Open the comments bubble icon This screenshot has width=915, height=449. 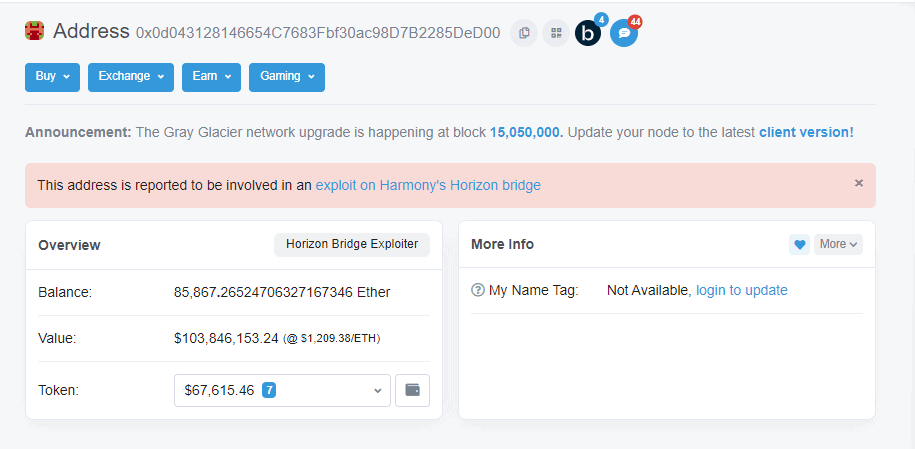(624, 33)
